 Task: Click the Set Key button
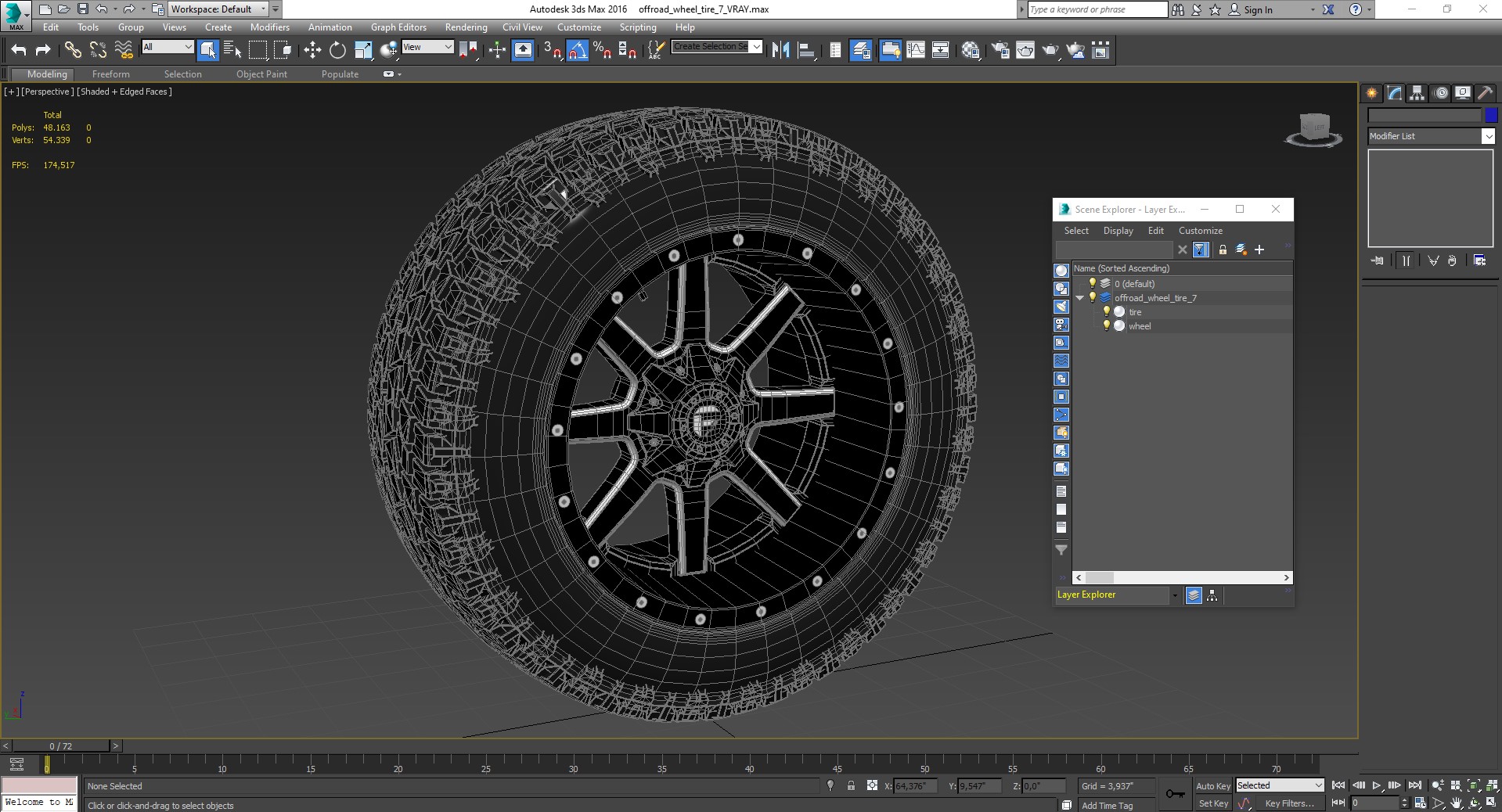[1213, 803]
